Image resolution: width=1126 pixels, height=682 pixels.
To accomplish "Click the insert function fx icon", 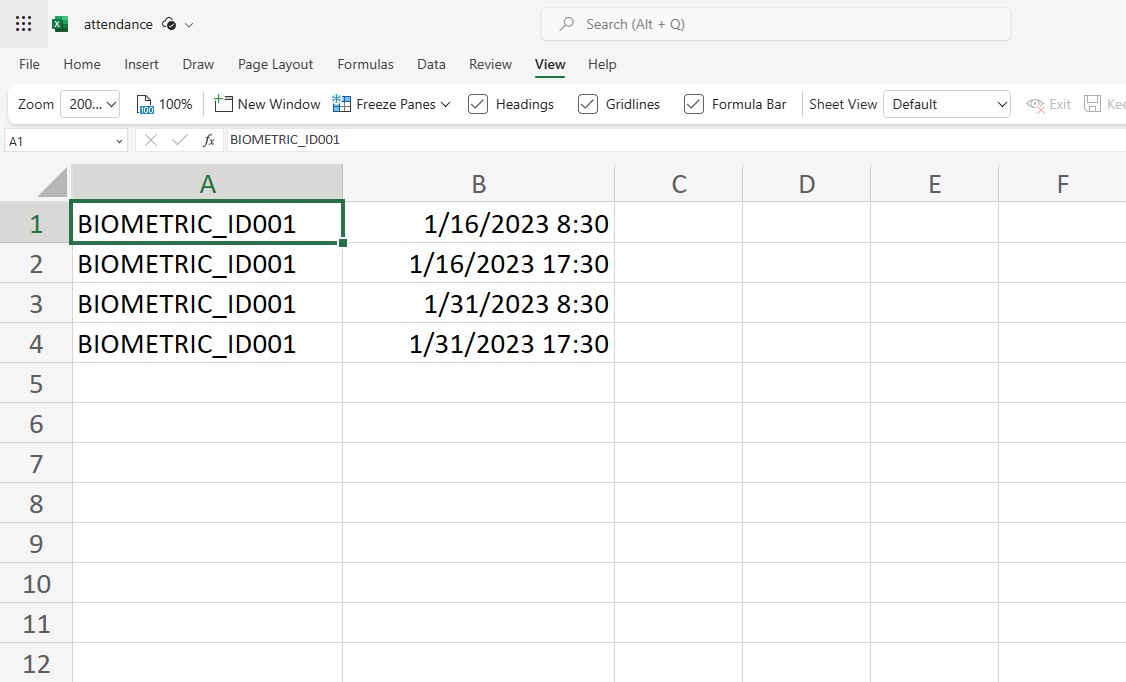I will (x=208, y=140).
